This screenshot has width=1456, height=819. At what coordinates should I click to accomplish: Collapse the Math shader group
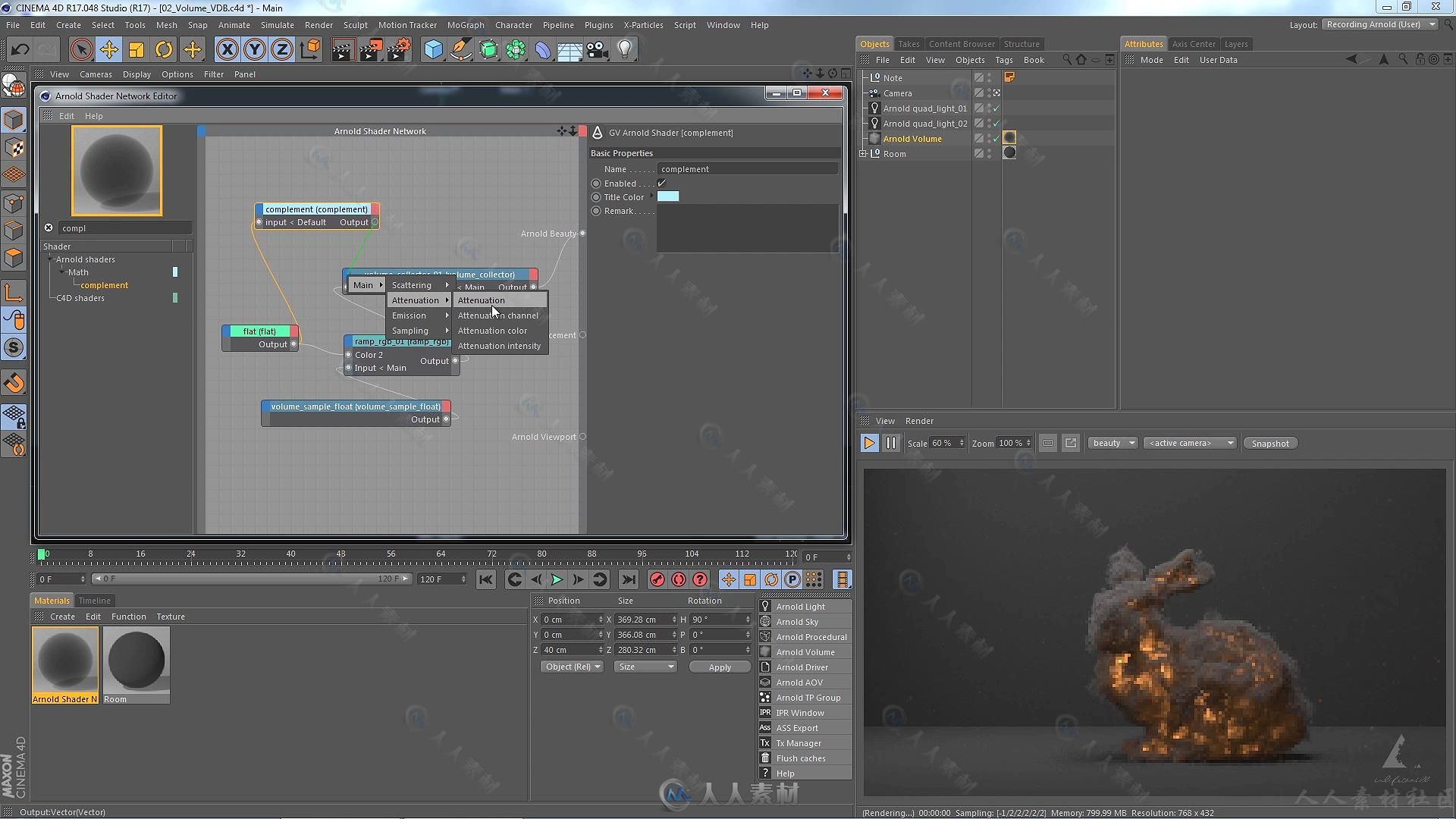(x=62, y=272)
